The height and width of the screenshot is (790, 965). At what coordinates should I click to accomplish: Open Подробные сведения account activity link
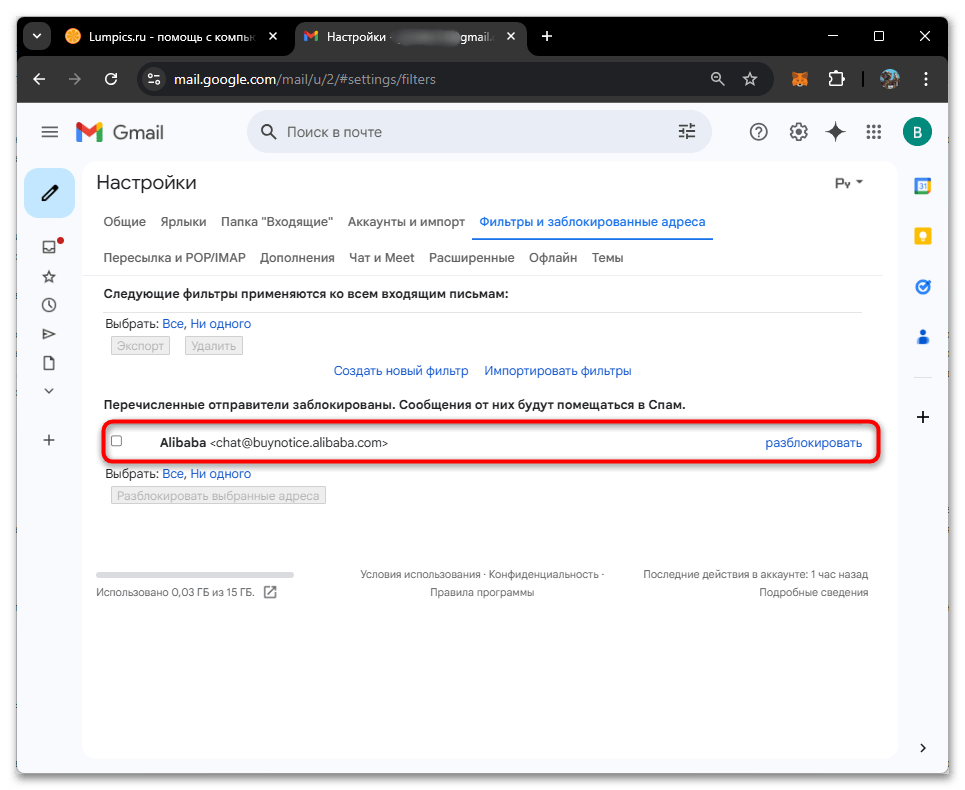[813, 592]
